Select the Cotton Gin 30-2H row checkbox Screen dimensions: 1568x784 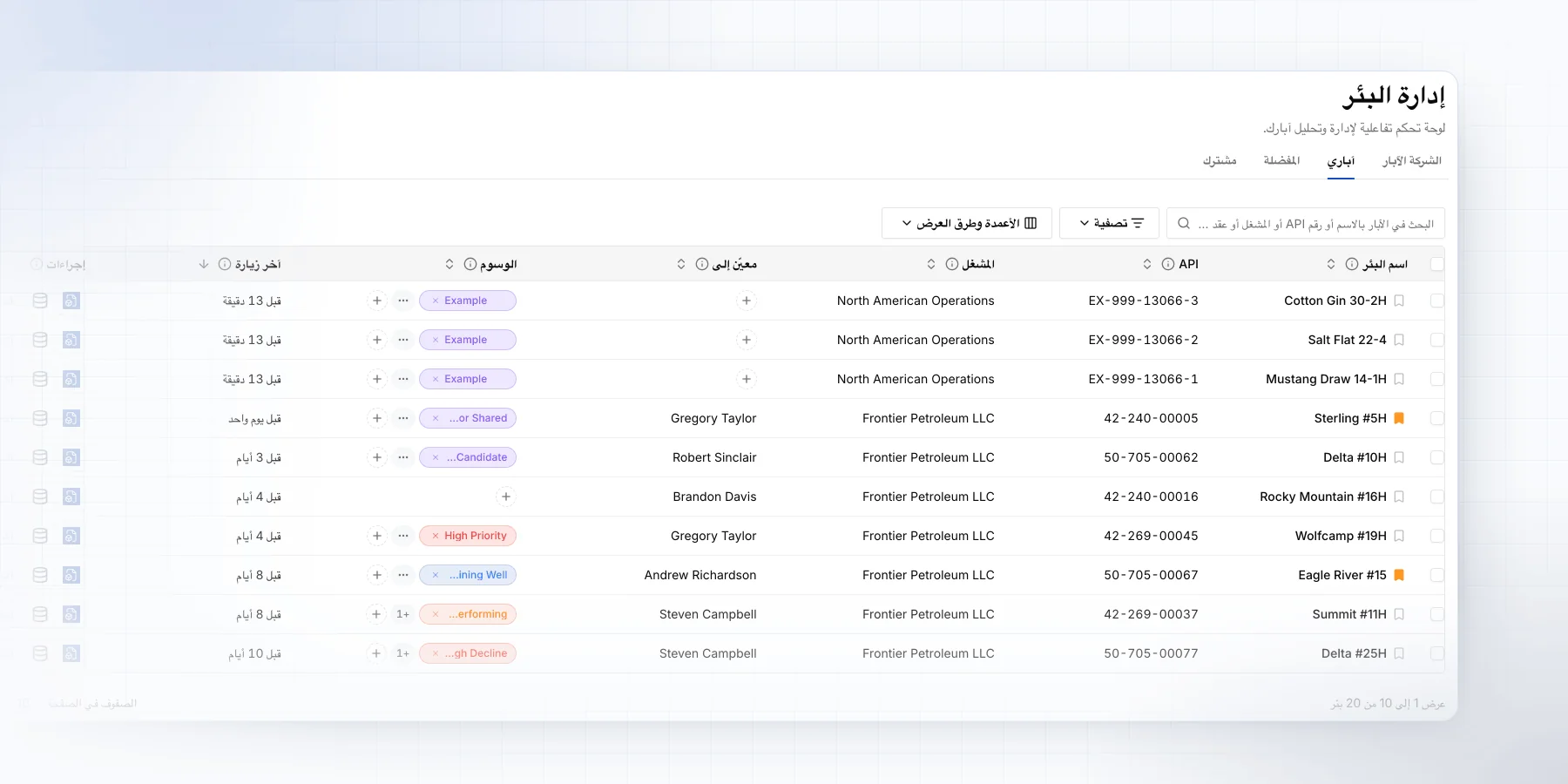tap(1437, 301)
